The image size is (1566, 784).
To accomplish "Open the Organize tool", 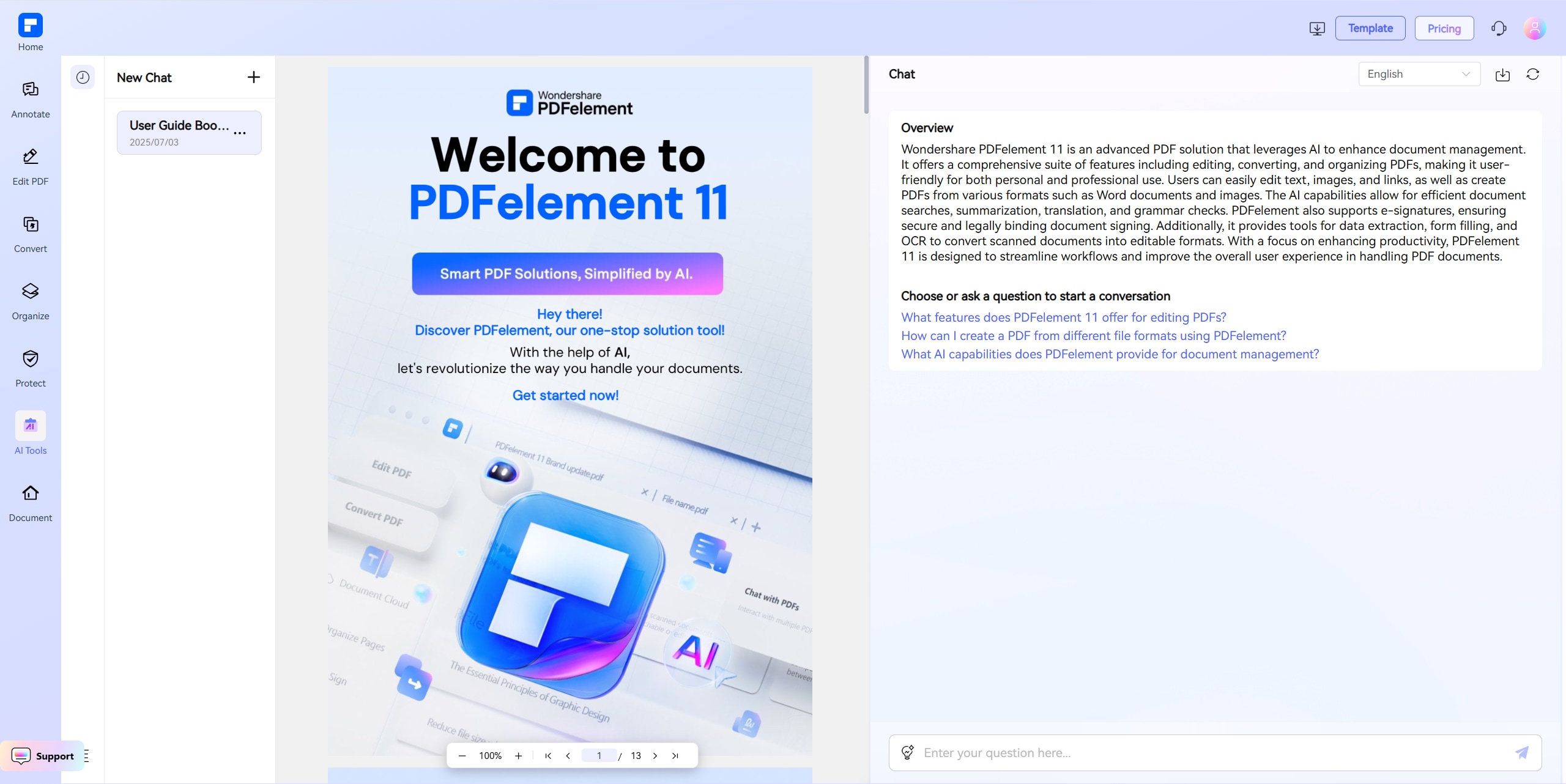I will tap(30, 302).
